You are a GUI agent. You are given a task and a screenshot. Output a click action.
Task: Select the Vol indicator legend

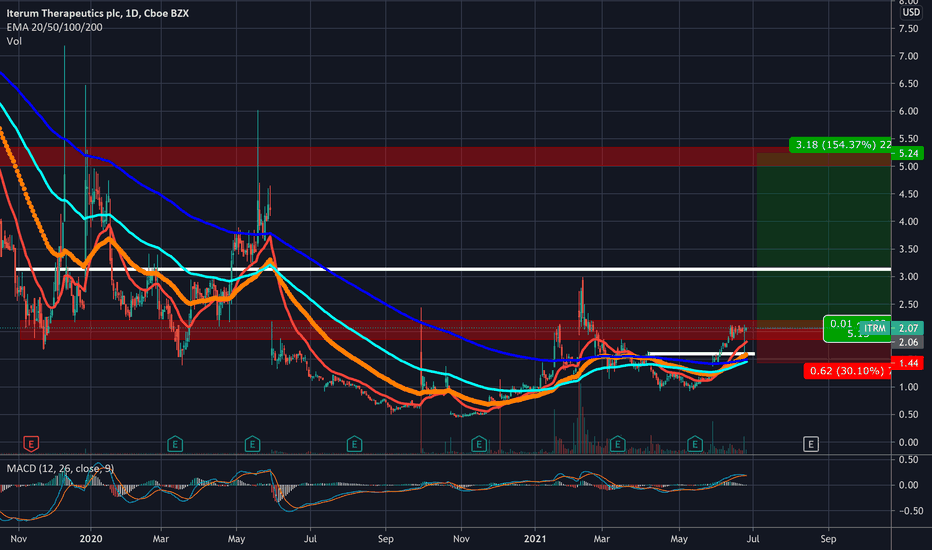14,41
